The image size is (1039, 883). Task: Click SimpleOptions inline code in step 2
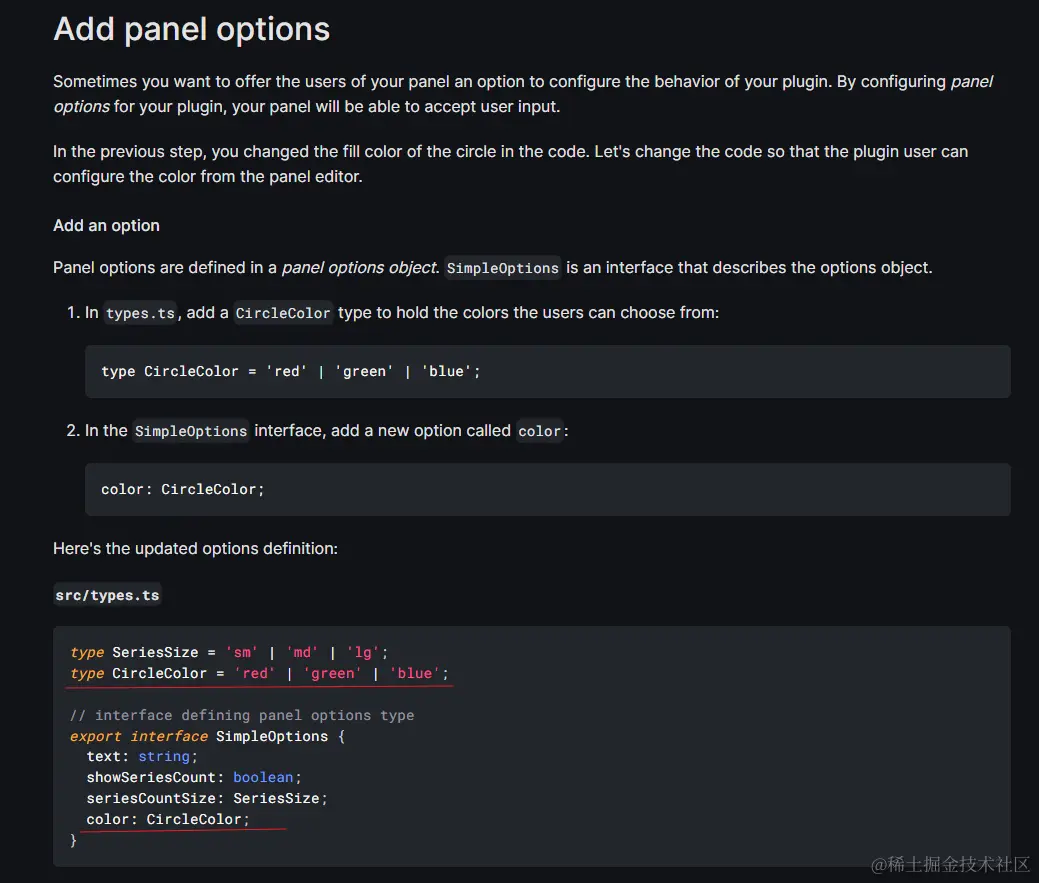(191, 431)
